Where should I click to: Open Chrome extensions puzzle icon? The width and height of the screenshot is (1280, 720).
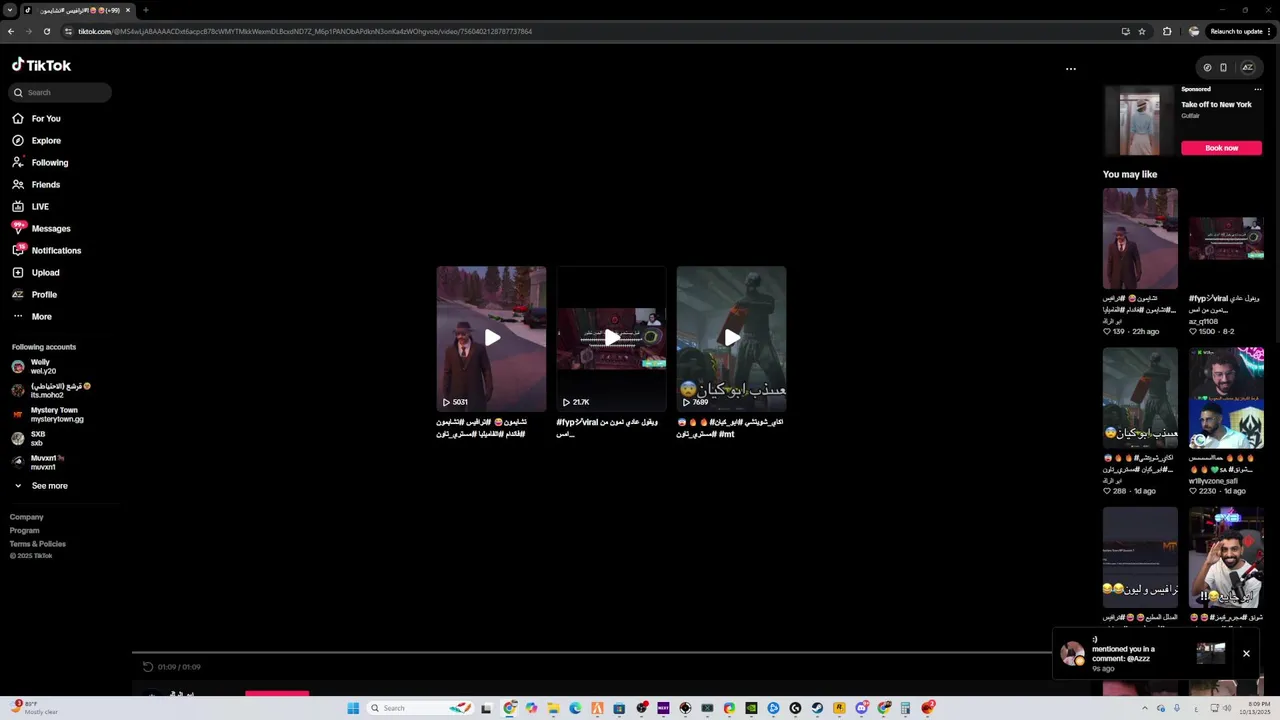tap(1167, 31)
